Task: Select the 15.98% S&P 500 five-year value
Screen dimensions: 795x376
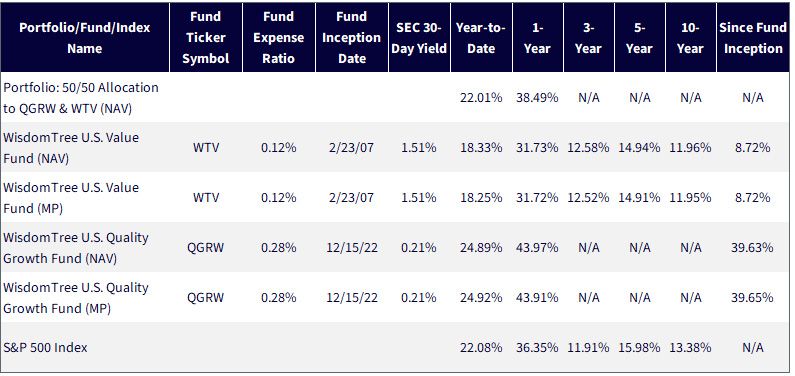Action: point(639,347)
